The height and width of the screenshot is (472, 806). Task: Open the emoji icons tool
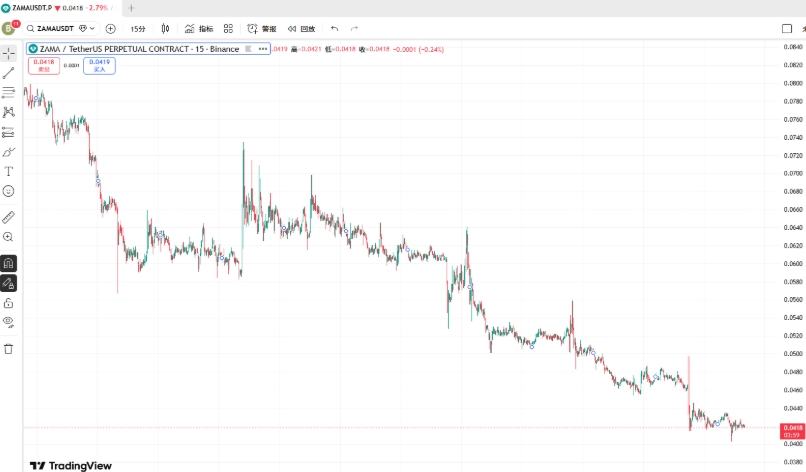point(8,191)
